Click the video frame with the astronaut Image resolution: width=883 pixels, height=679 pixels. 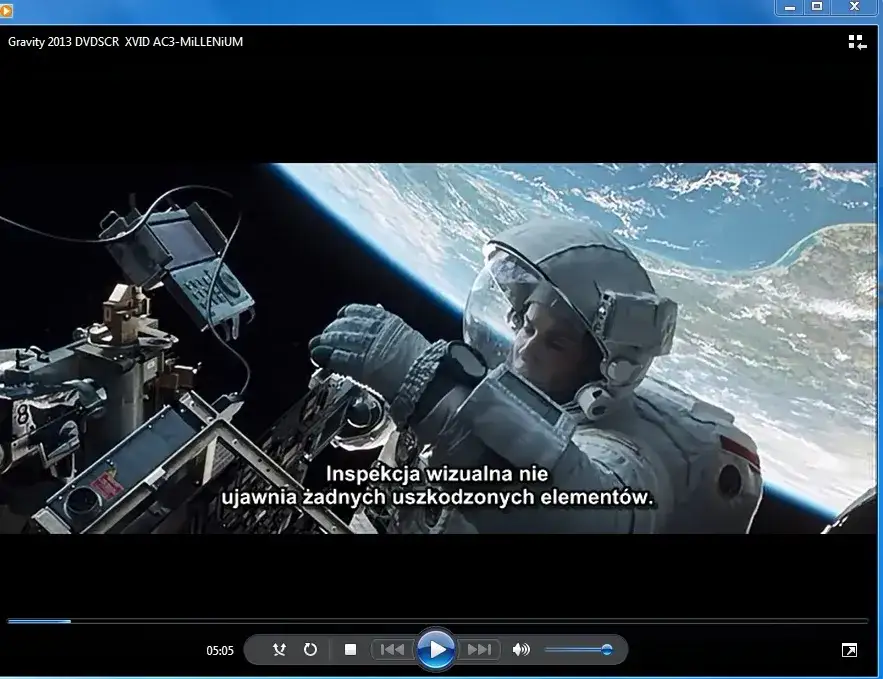tap(438, 348)
